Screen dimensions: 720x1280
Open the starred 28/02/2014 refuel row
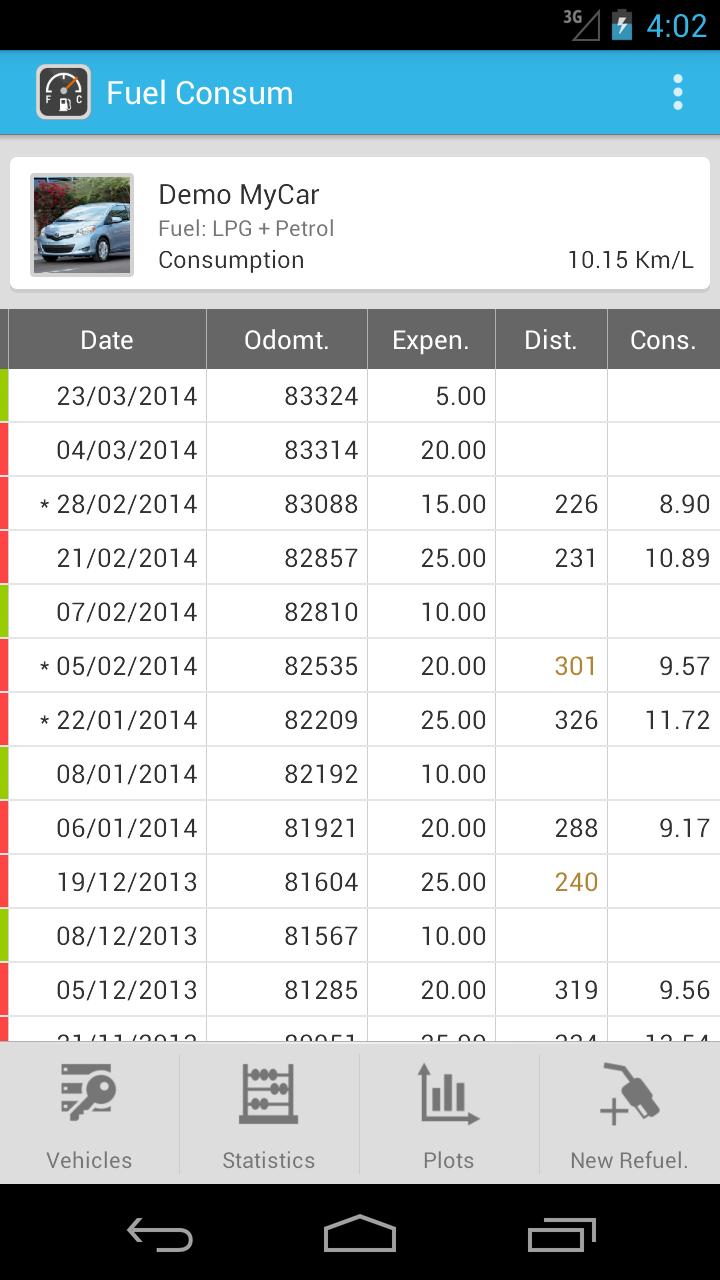127,504
